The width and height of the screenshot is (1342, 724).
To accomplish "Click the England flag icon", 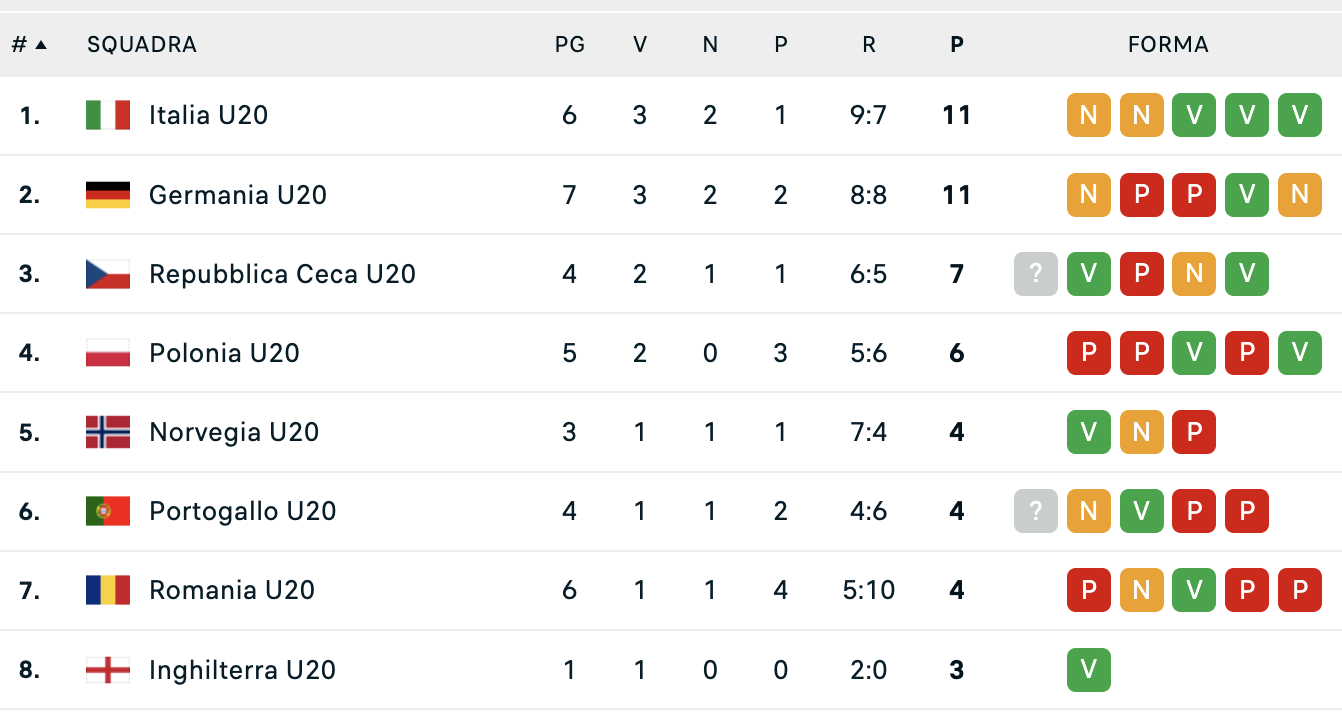I will coord(108,670).
